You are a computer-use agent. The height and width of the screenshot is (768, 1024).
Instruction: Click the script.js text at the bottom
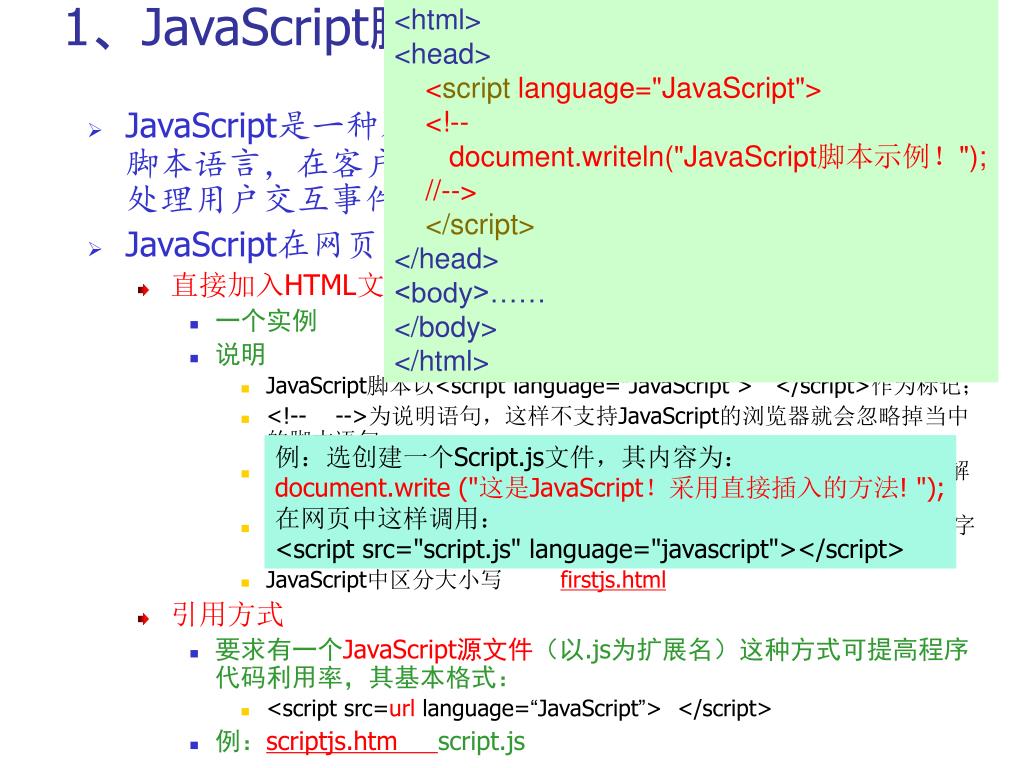pyautogui.click(x=481, y=742)
